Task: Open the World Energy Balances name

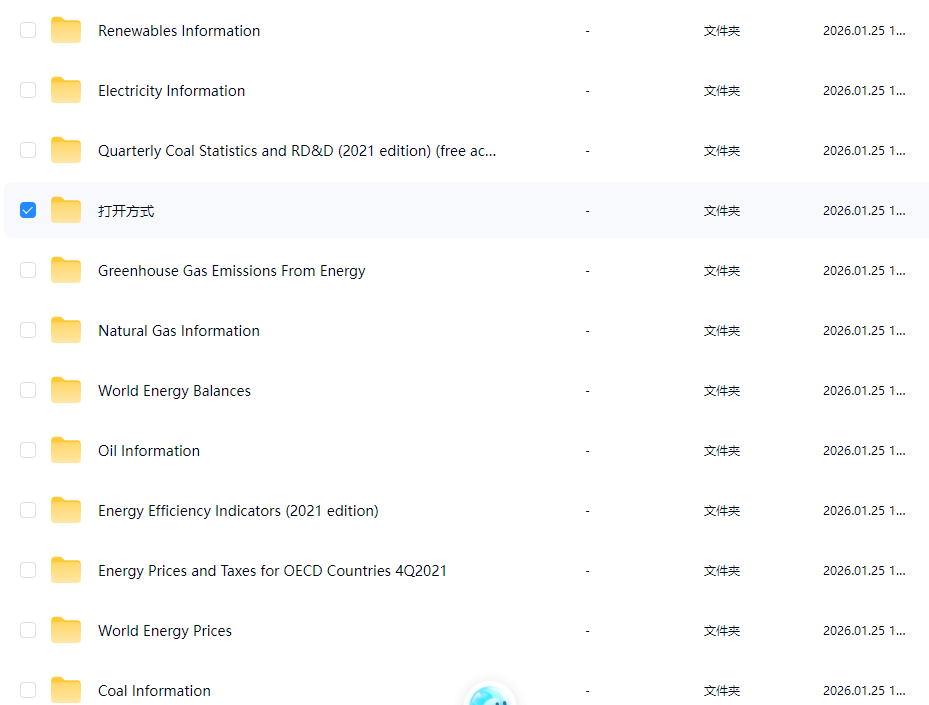Action: click(x=174, y=391)
